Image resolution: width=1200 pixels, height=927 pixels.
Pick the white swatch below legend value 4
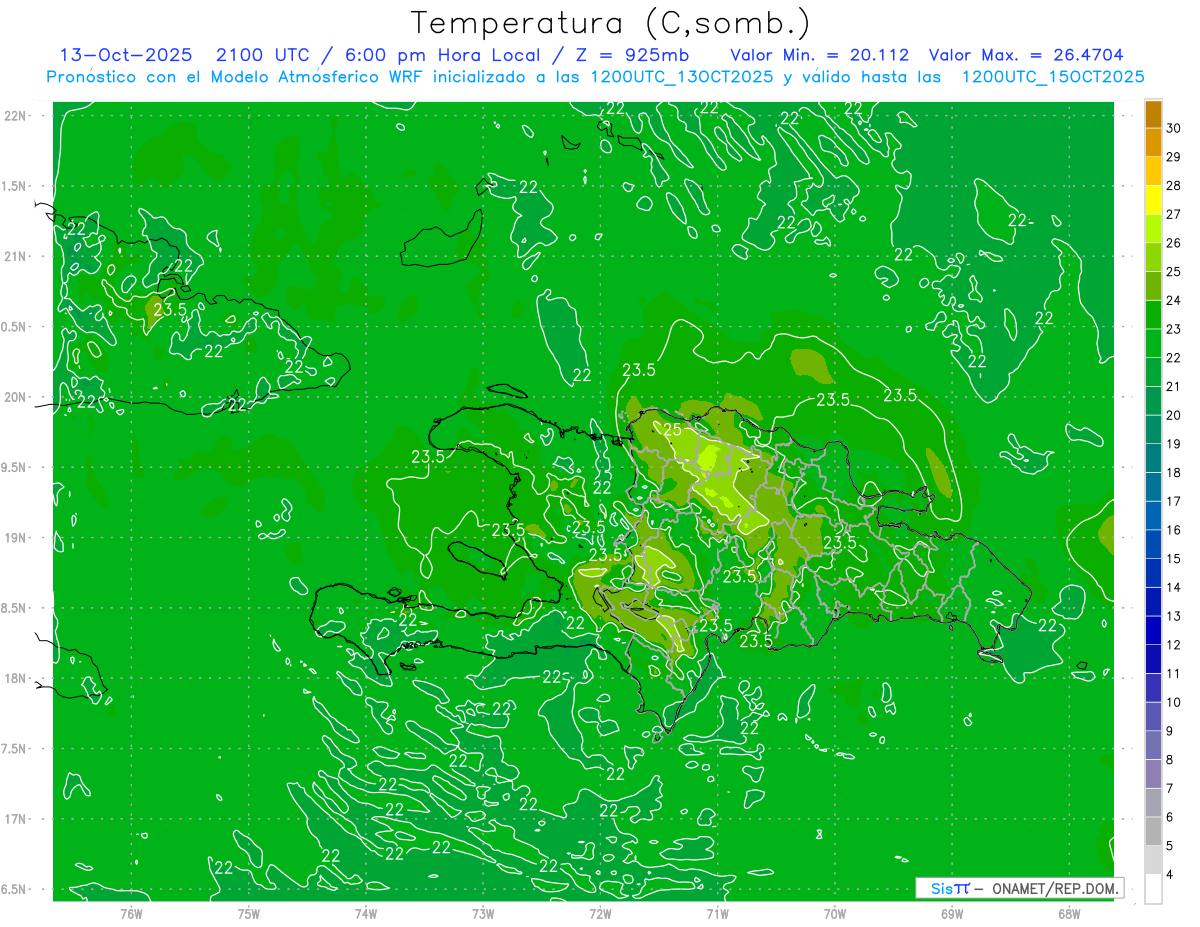coord(1153,889)
